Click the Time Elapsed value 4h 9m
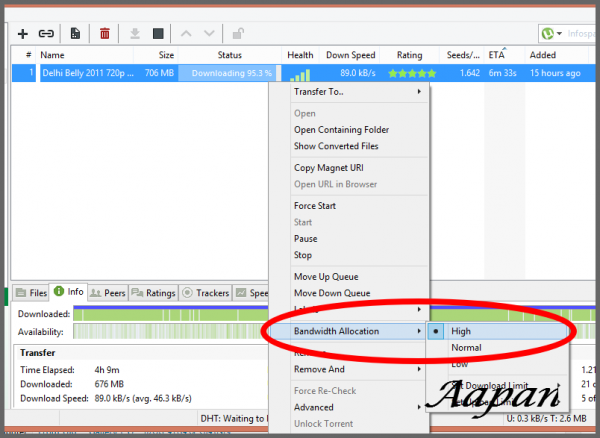Image resolution: width=600 pixels, height=438 pixels. (107, 370)
